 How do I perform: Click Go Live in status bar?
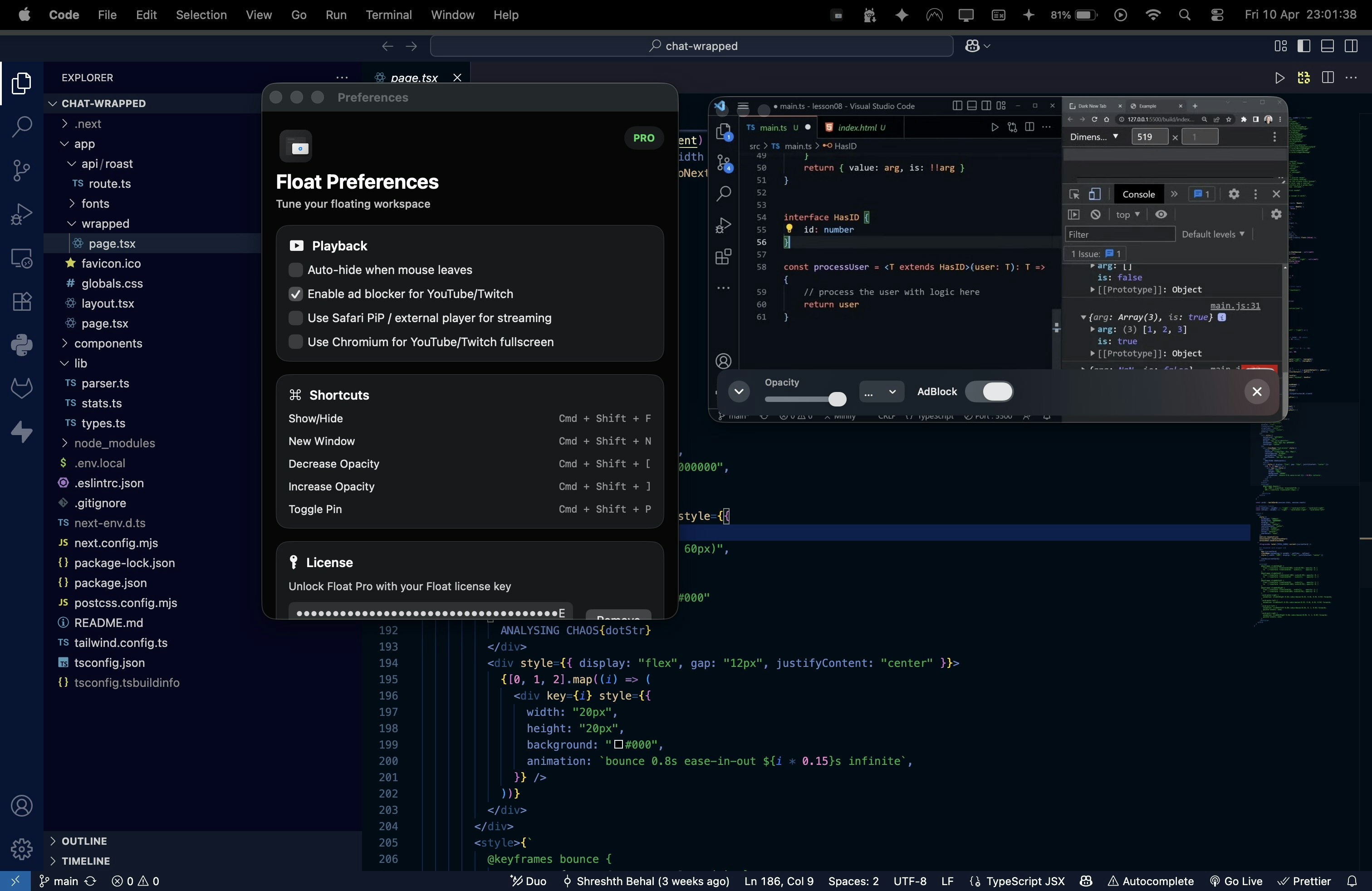1236,881
